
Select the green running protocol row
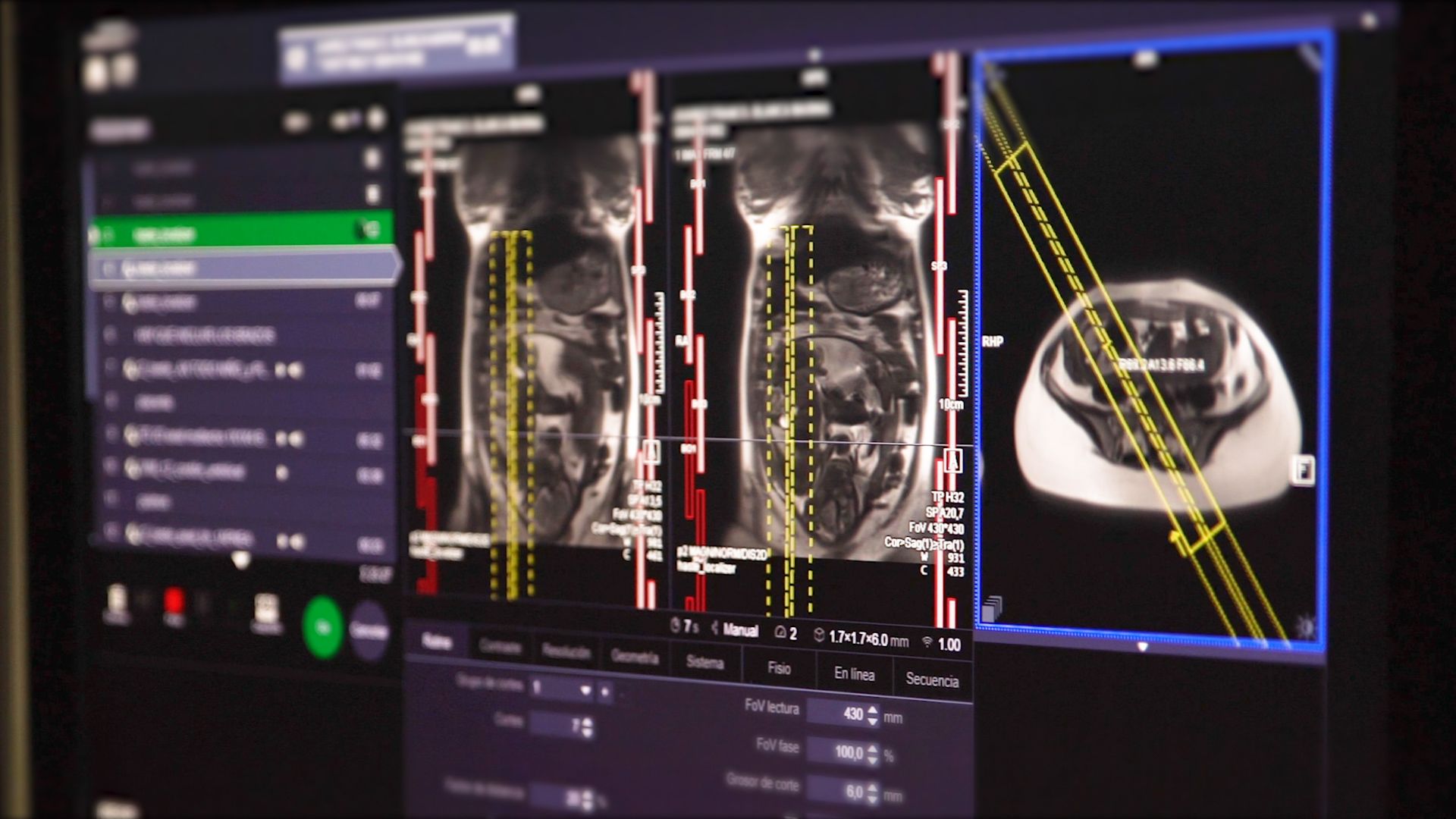[x=242, y=230]
